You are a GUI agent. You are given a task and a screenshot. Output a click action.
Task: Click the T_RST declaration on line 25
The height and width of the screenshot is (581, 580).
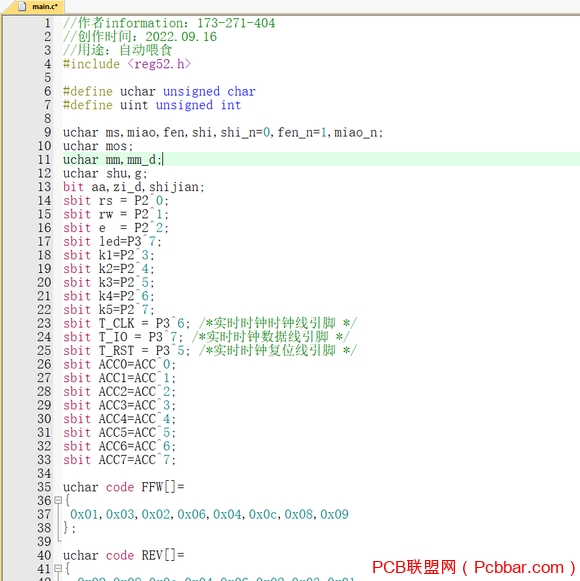(126, 351)
